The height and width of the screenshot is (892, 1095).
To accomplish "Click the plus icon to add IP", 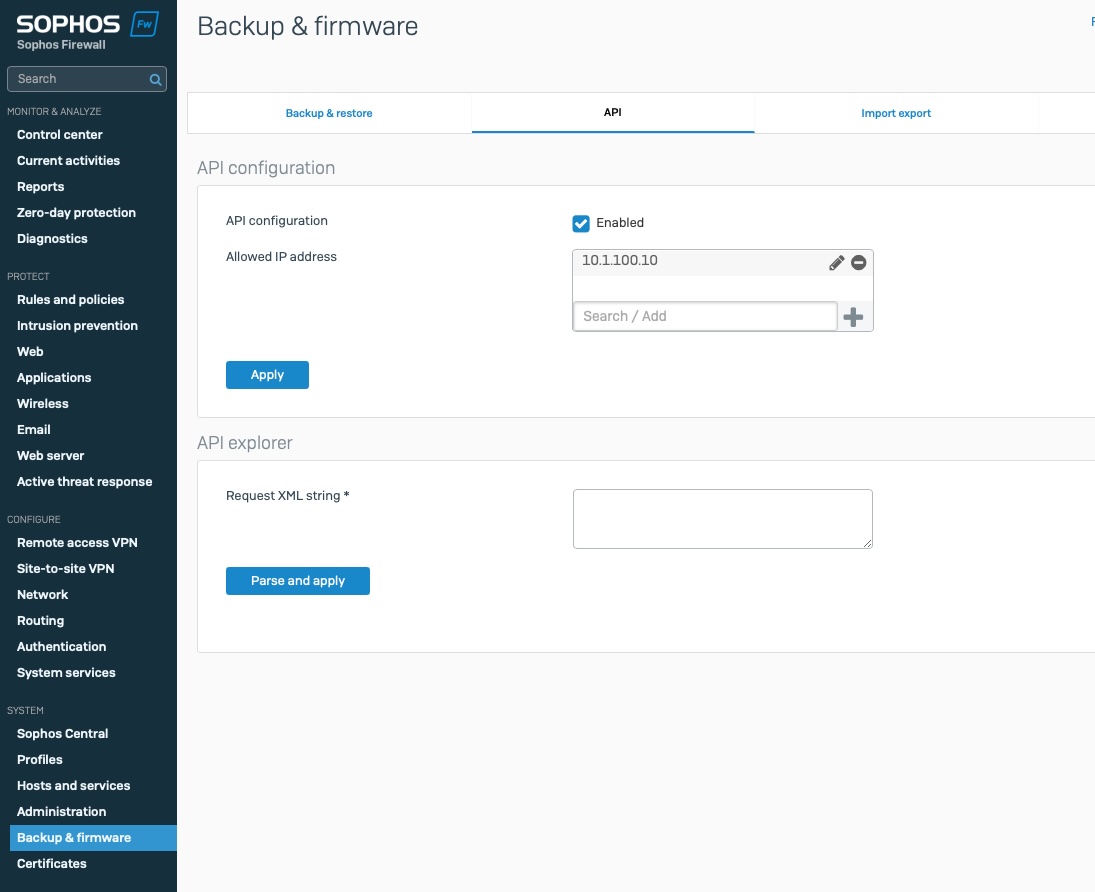I will pos(853,317).
